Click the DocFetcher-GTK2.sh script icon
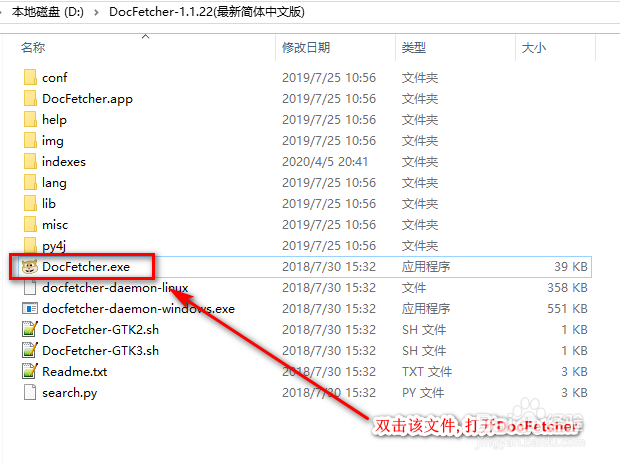620x464 pixels. tap(30, 329)
